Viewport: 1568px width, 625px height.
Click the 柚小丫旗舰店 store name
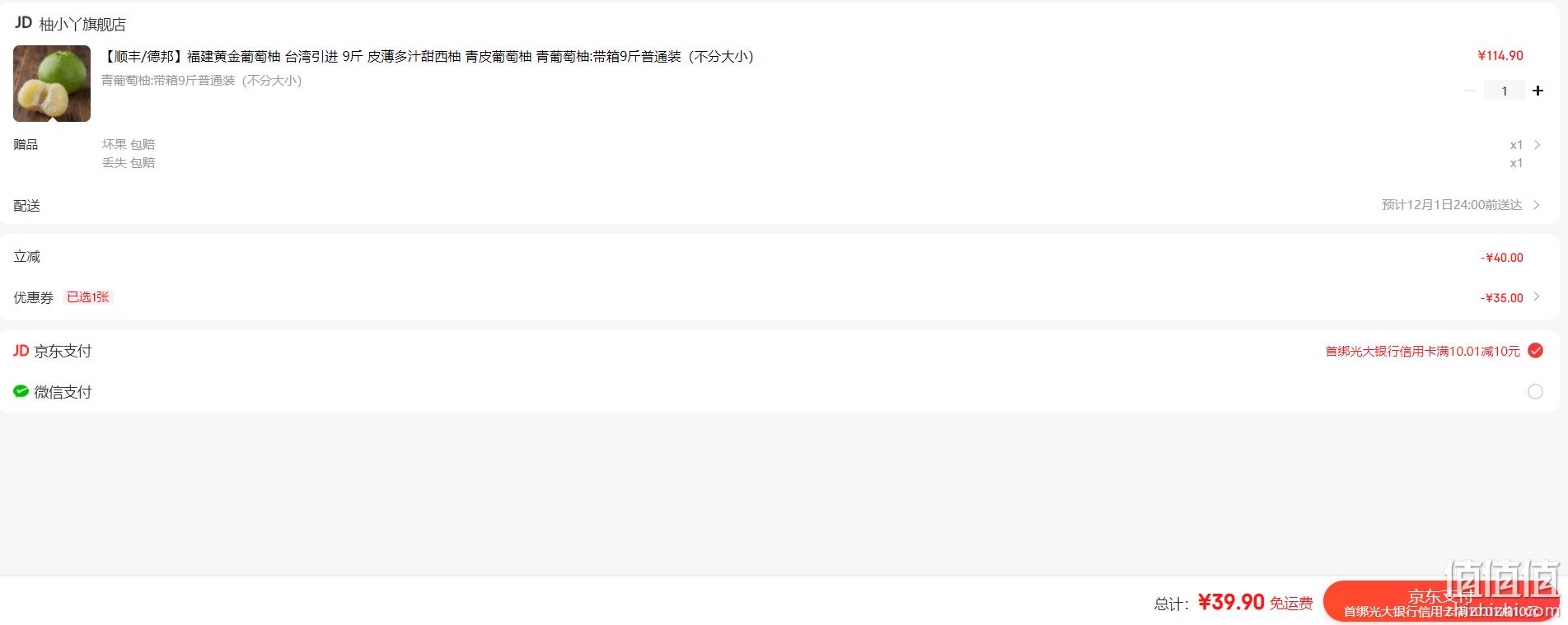83,25
